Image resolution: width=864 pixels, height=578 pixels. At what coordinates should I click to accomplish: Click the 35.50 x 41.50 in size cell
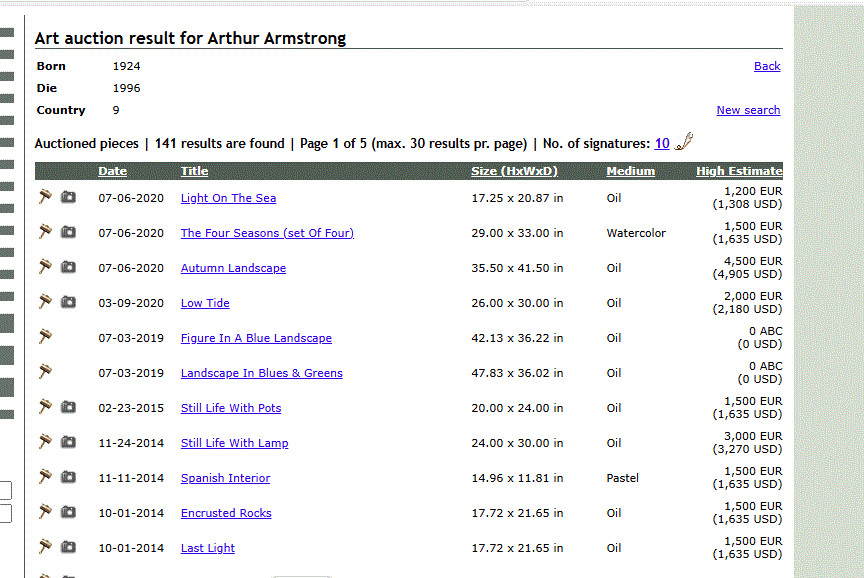pos(517,268)
